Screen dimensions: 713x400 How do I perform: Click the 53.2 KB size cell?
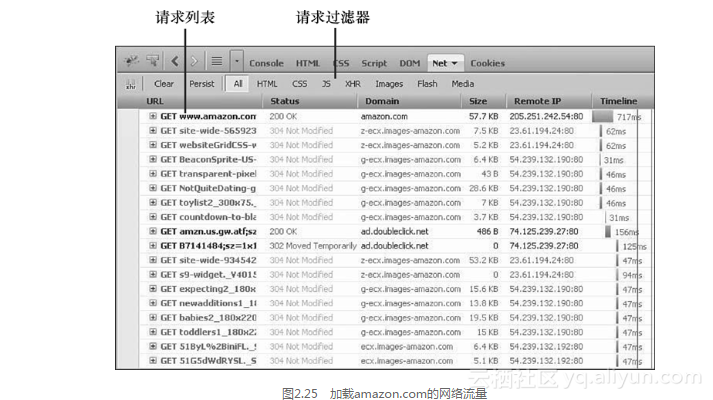click(x=483, y=260)
